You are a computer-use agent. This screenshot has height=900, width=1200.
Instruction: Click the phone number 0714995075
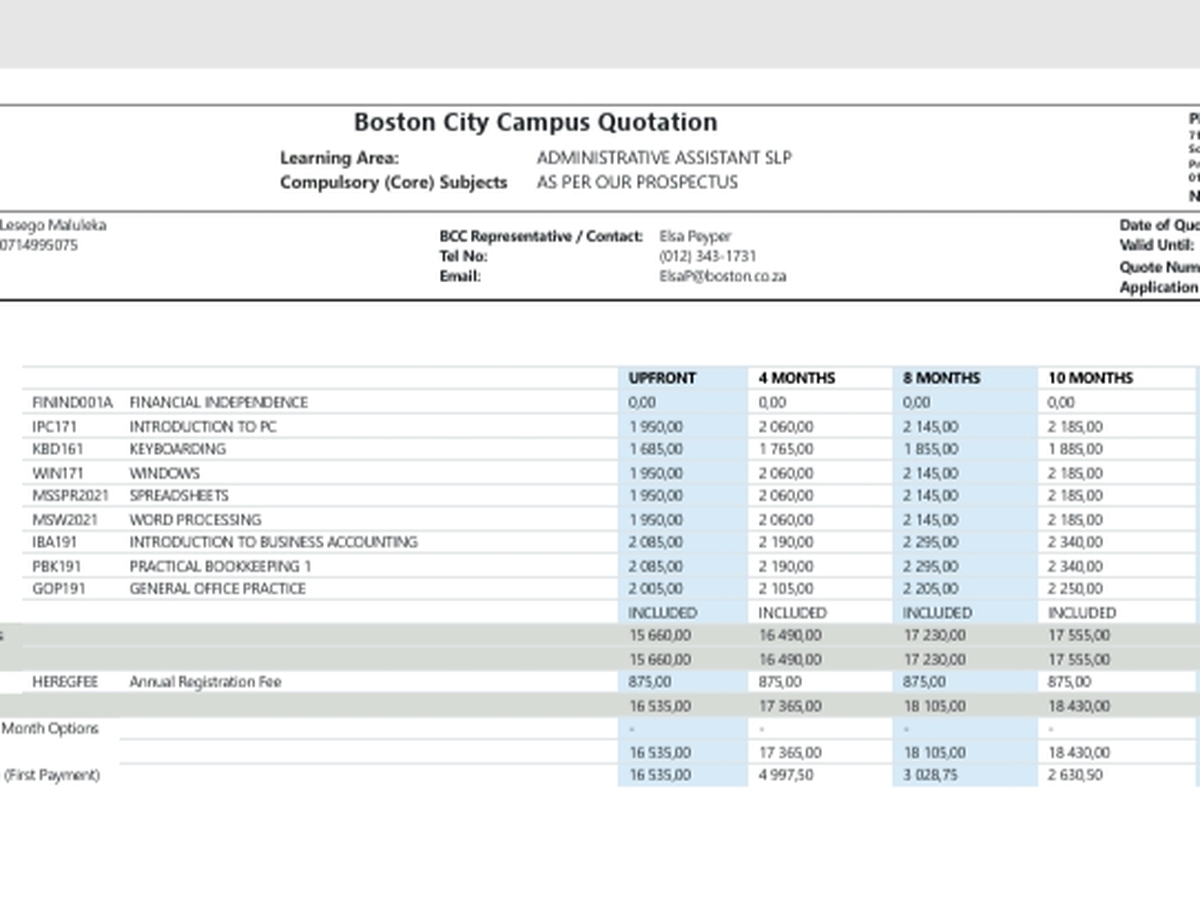(x=39, y=245)
